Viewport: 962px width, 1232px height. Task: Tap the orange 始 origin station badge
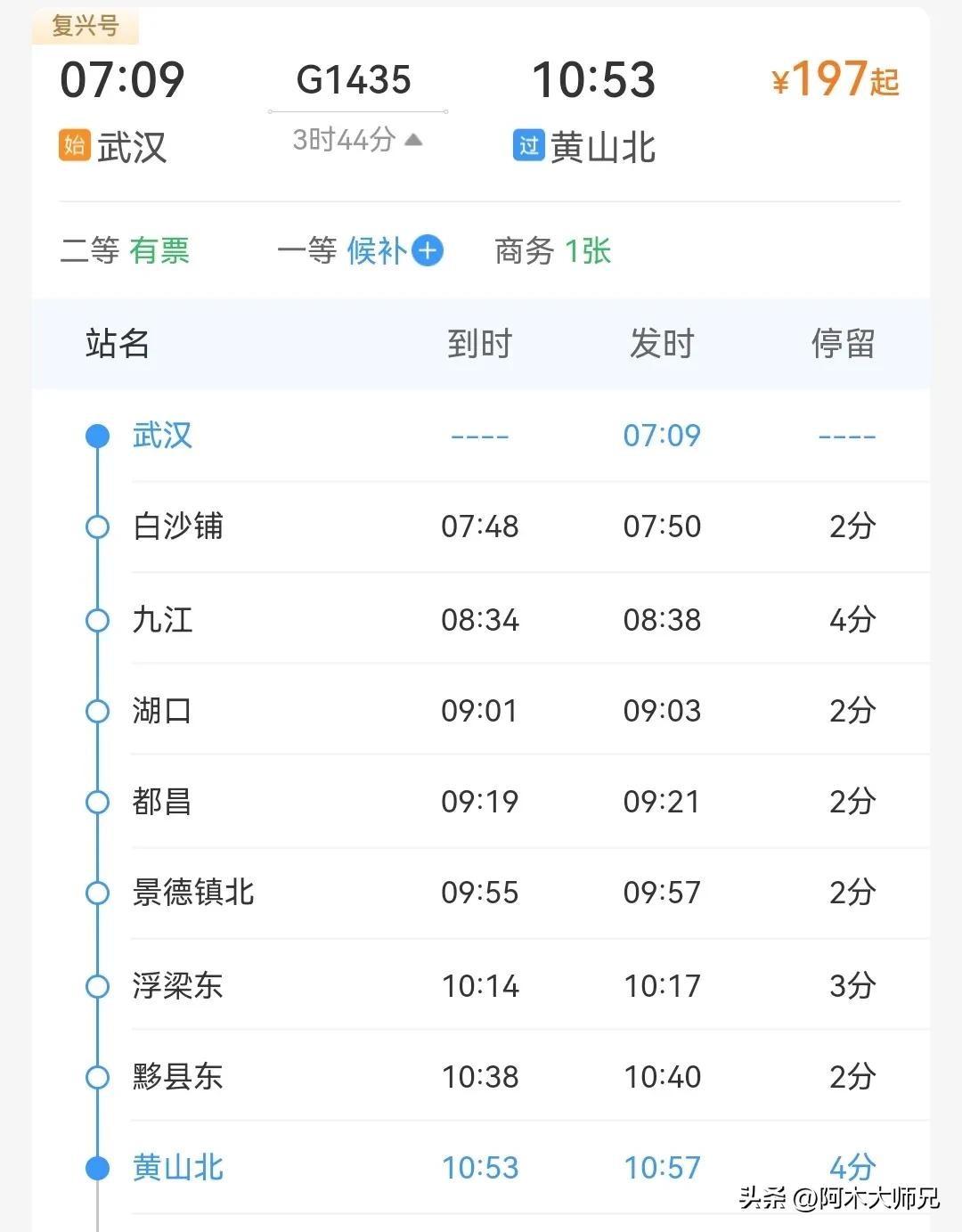pos(74,145)
